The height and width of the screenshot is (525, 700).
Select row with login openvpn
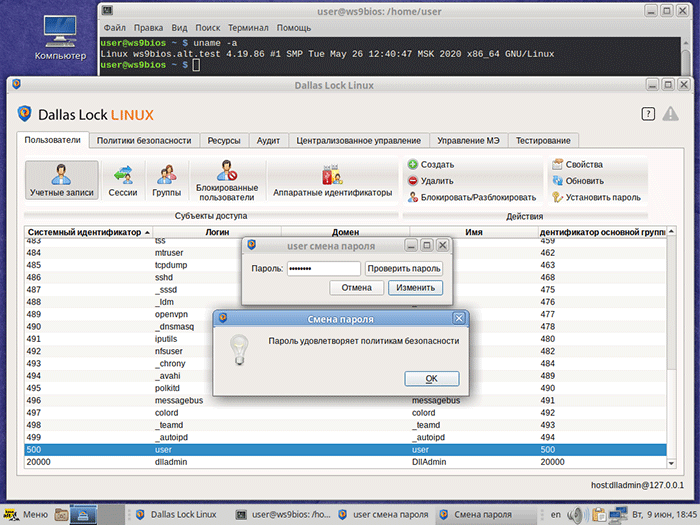click(x=345, y=314)
